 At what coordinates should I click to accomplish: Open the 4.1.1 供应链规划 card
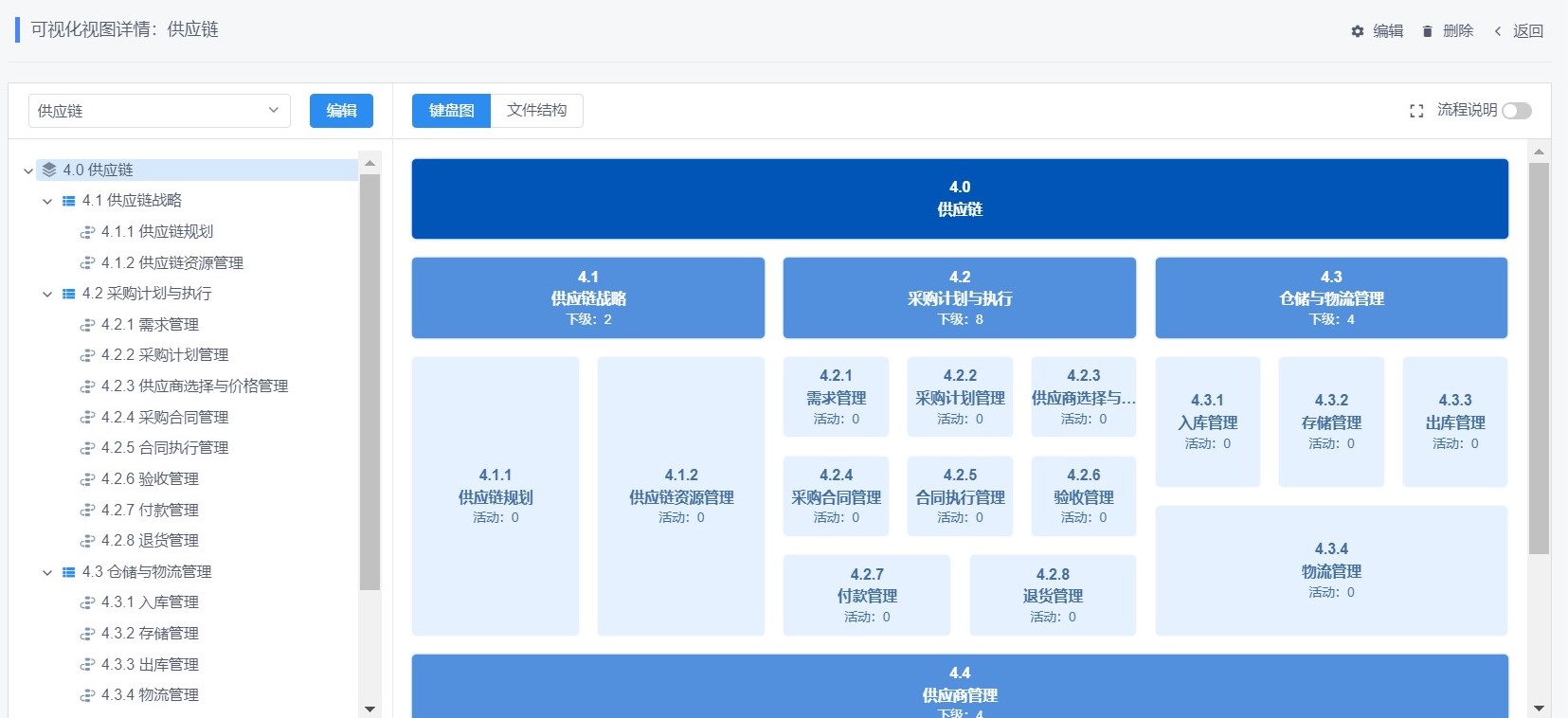[x=496, y=496]
